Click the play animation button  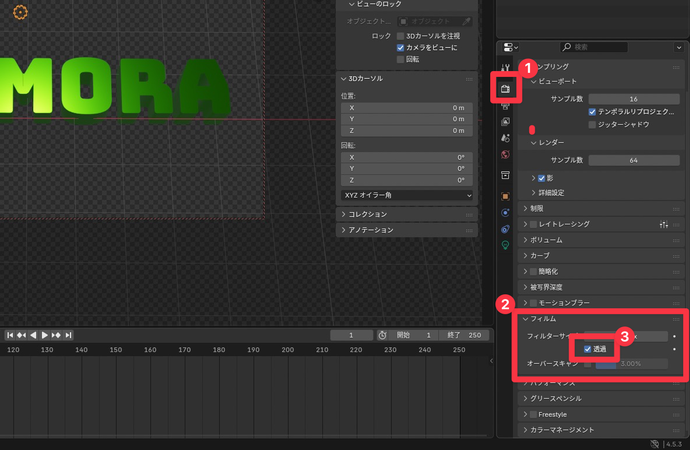click(44, 335)
